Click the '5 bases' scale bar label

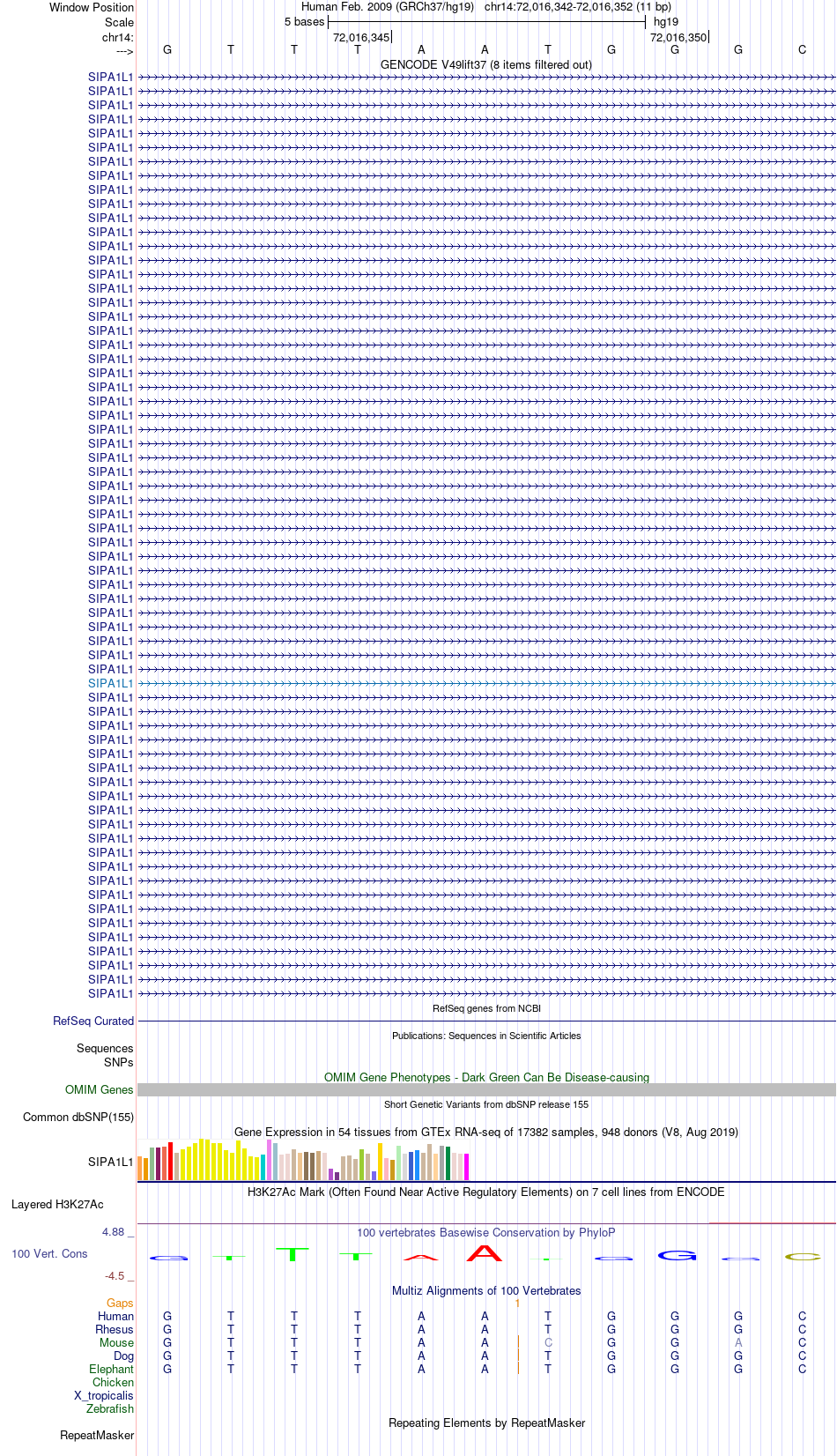[x=304, y=22]
